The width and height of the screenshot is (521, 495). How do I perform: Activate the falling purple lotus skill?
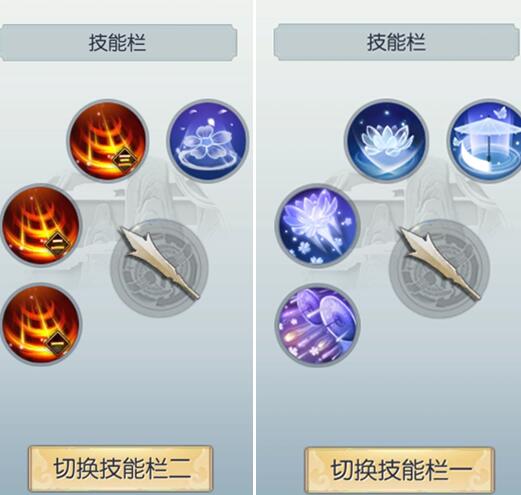tap(318, 225)
